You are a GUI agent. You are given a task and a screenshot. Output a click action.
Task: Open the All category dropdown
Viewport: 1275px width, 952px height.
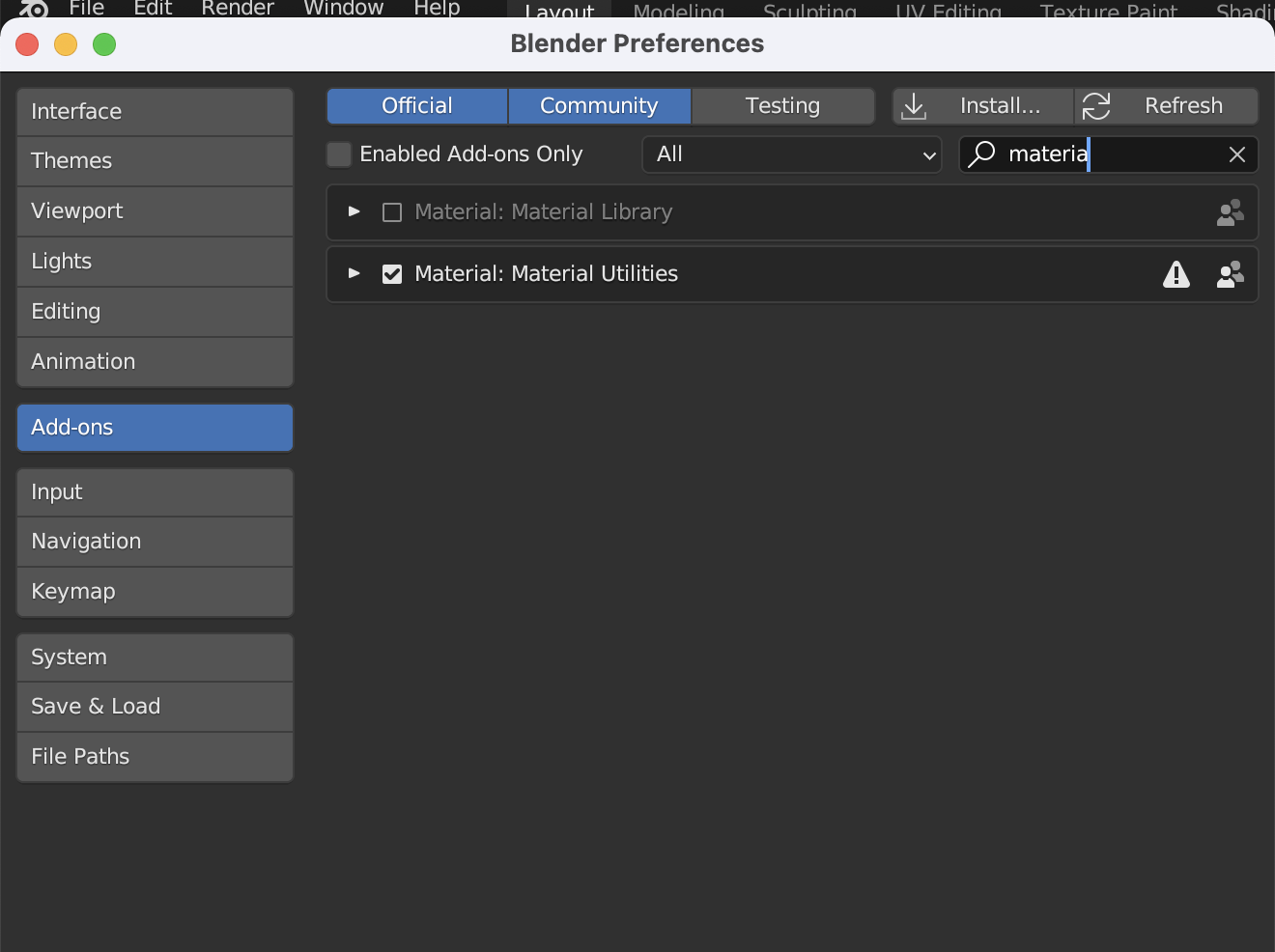click(x=791, y=154)
